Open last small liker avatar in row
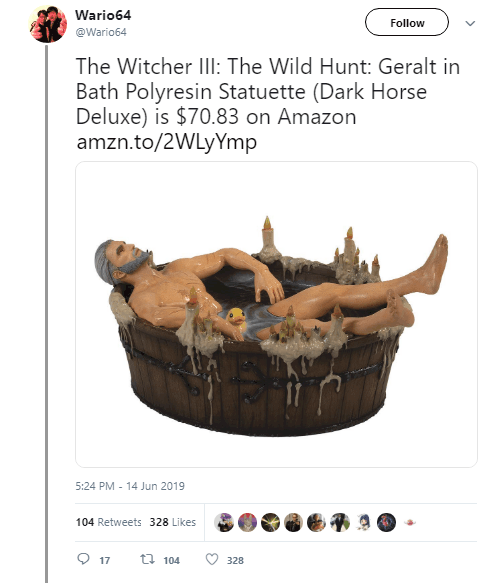This screenshot has height=583, width=504. [410, 522]
